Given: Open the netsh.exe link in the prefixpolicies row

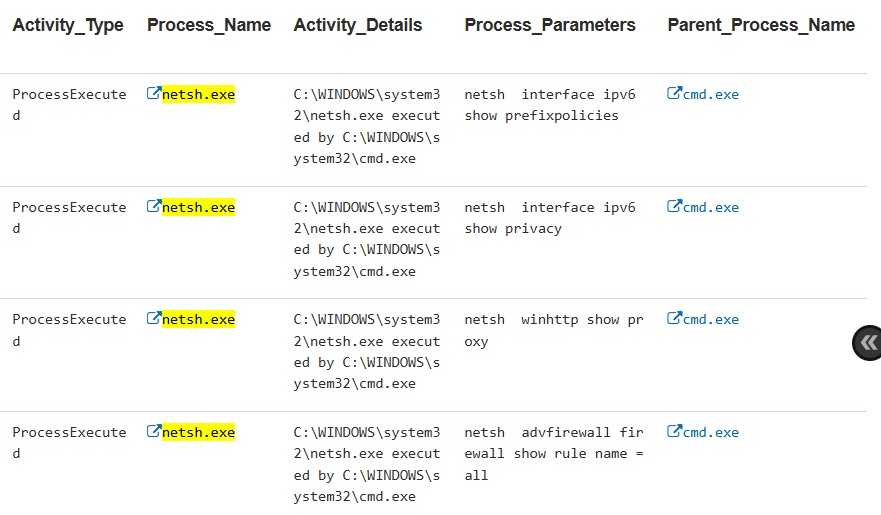Looking at the screenshot, I should (198, 95).
